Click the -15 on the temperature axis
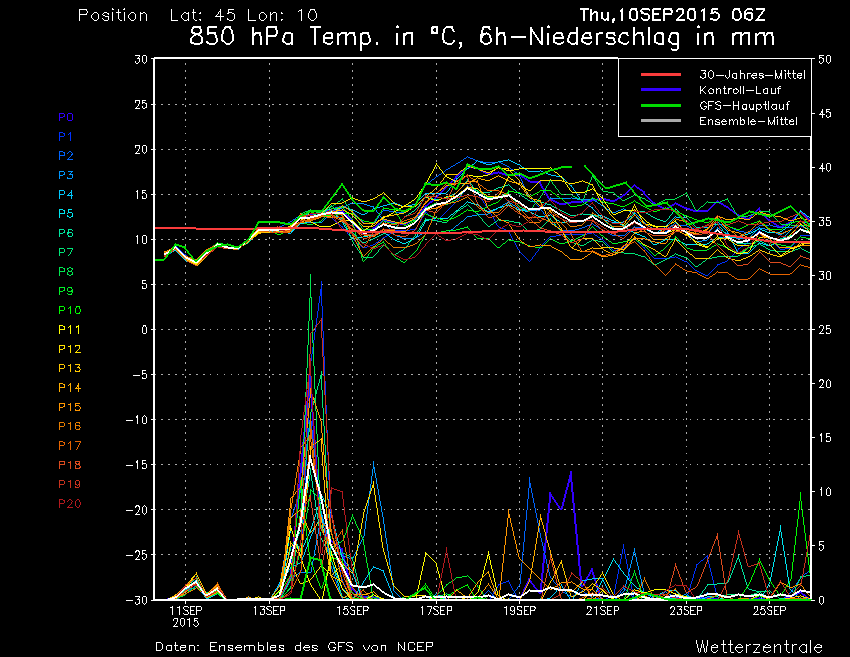Image resolution: width=850 pixels, height=657 pixels. (x=137, y=465)
